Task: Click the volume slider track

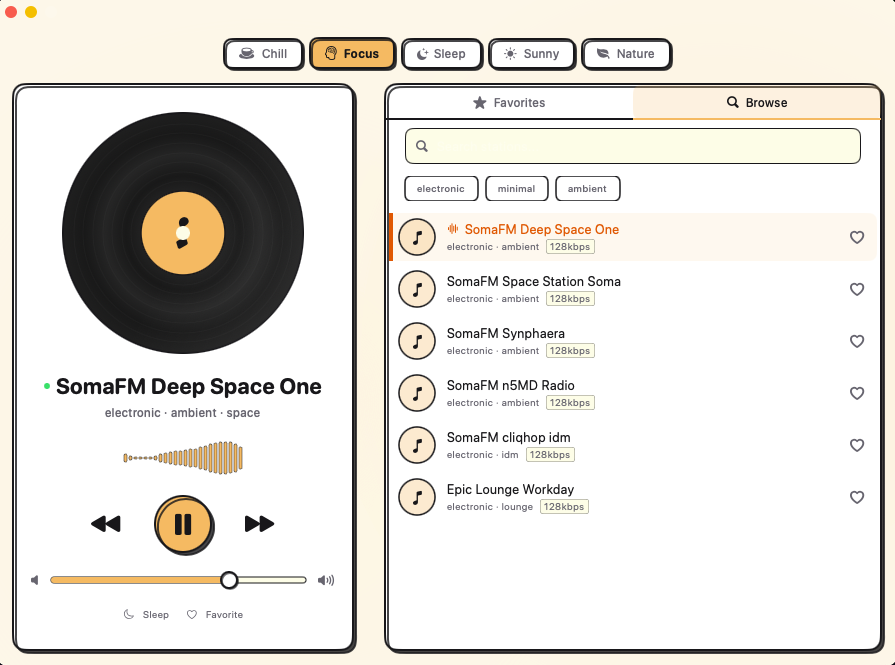Action: (178, 581)
